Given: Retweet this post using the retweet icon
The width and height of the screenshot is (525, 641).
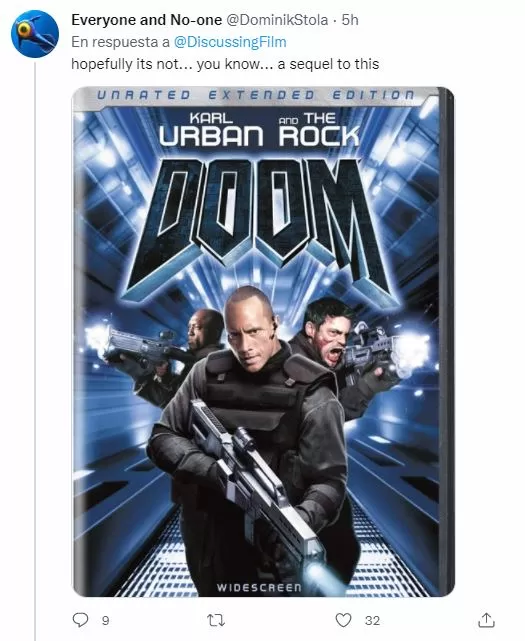Looking at the screenshot, I should pos(216,621).
